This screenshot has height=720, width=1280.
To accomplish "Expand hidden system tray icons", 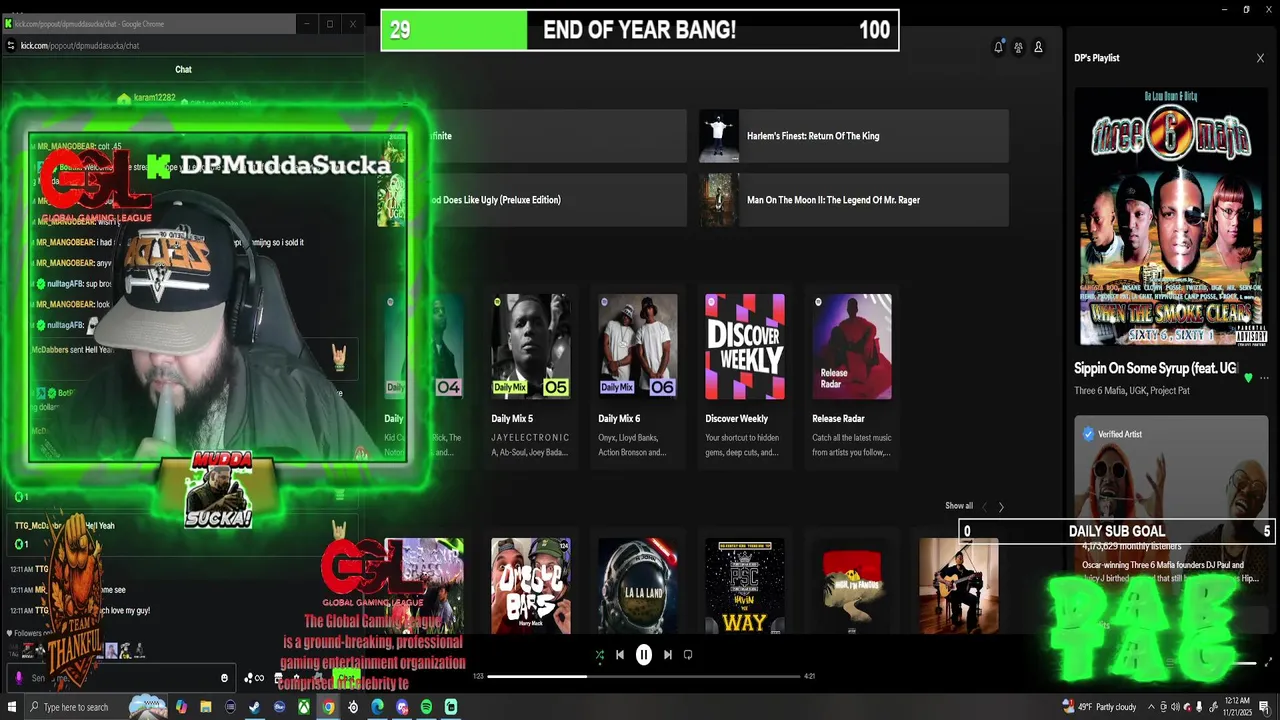I will 1151,707.
